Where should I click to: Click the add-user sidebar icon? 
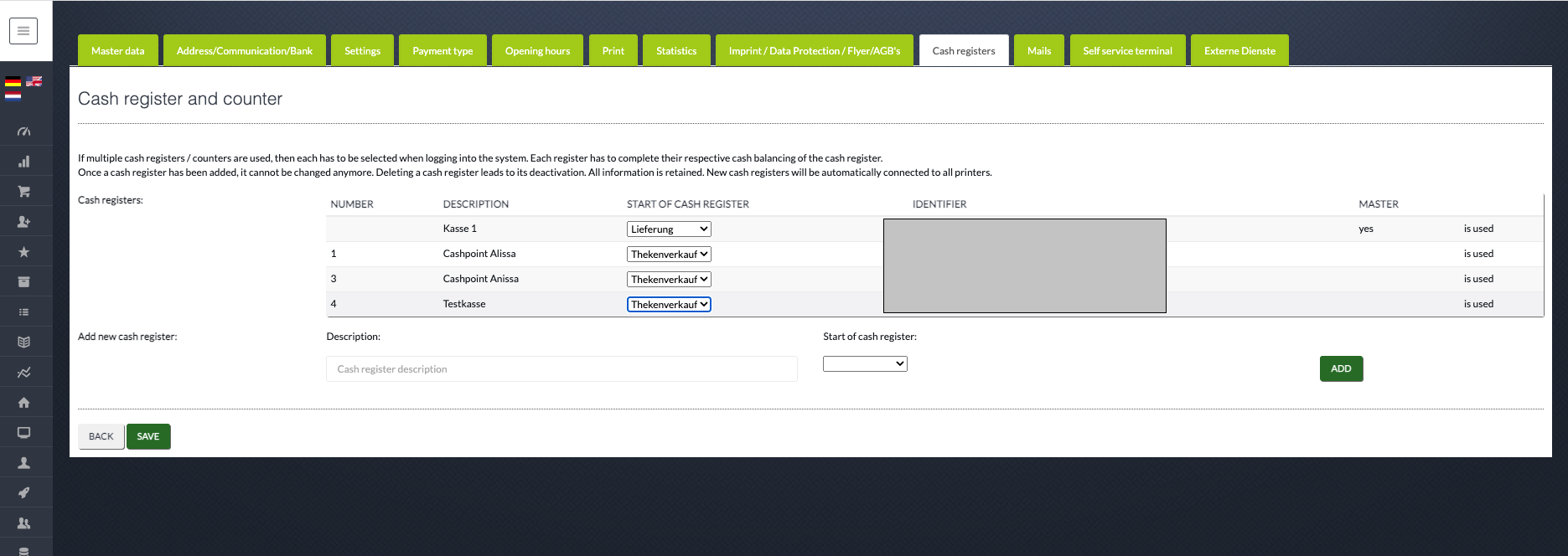click(23, 222)
